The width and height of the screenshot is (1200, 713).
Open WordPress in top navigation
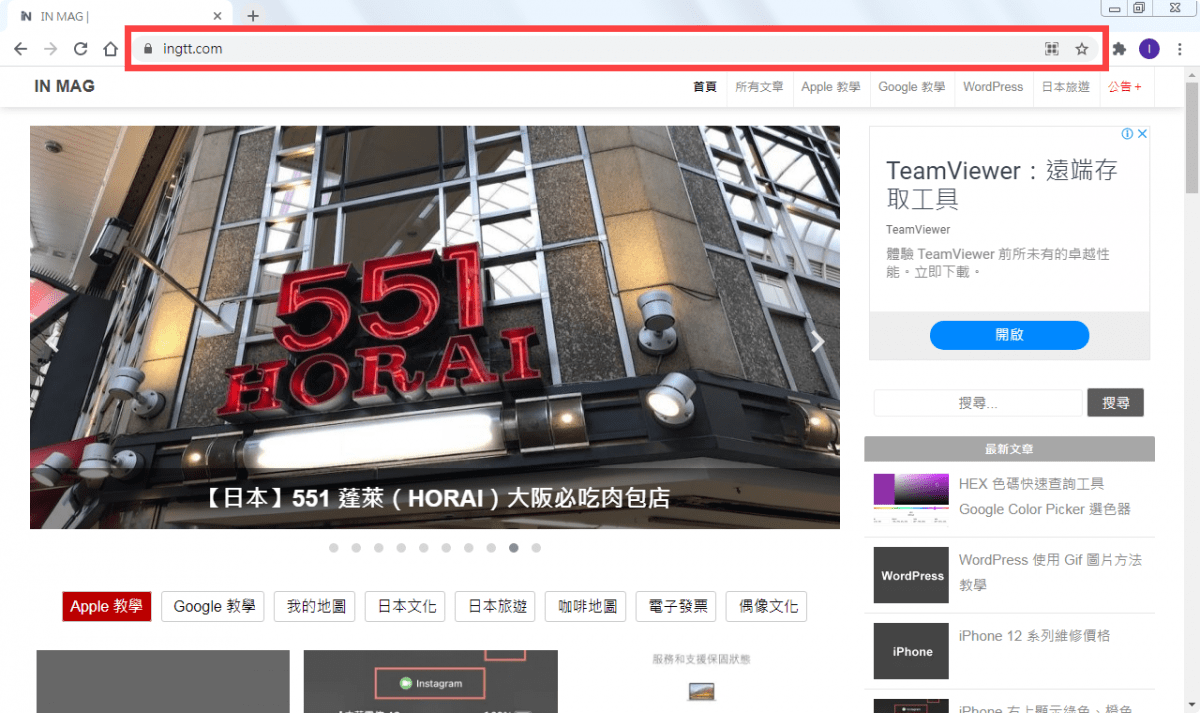993,87
